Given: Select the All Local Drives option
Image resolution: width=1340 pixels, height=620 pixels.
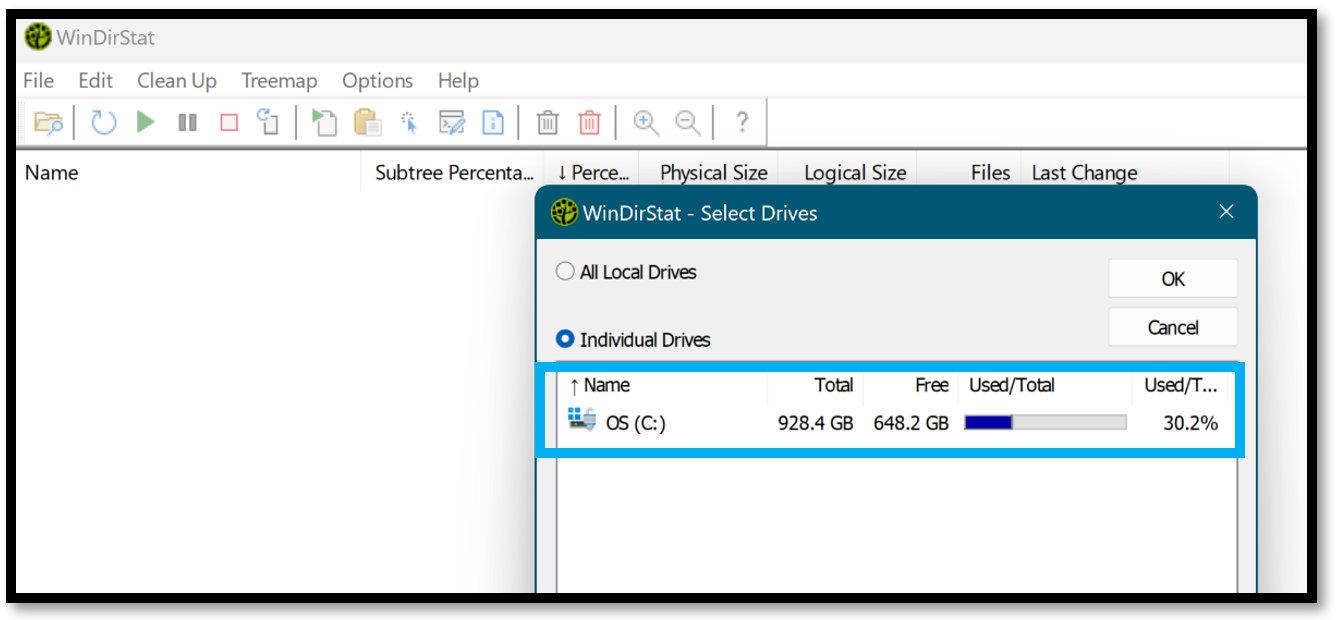Looking at the screenshot, I should tap(565, 271).
